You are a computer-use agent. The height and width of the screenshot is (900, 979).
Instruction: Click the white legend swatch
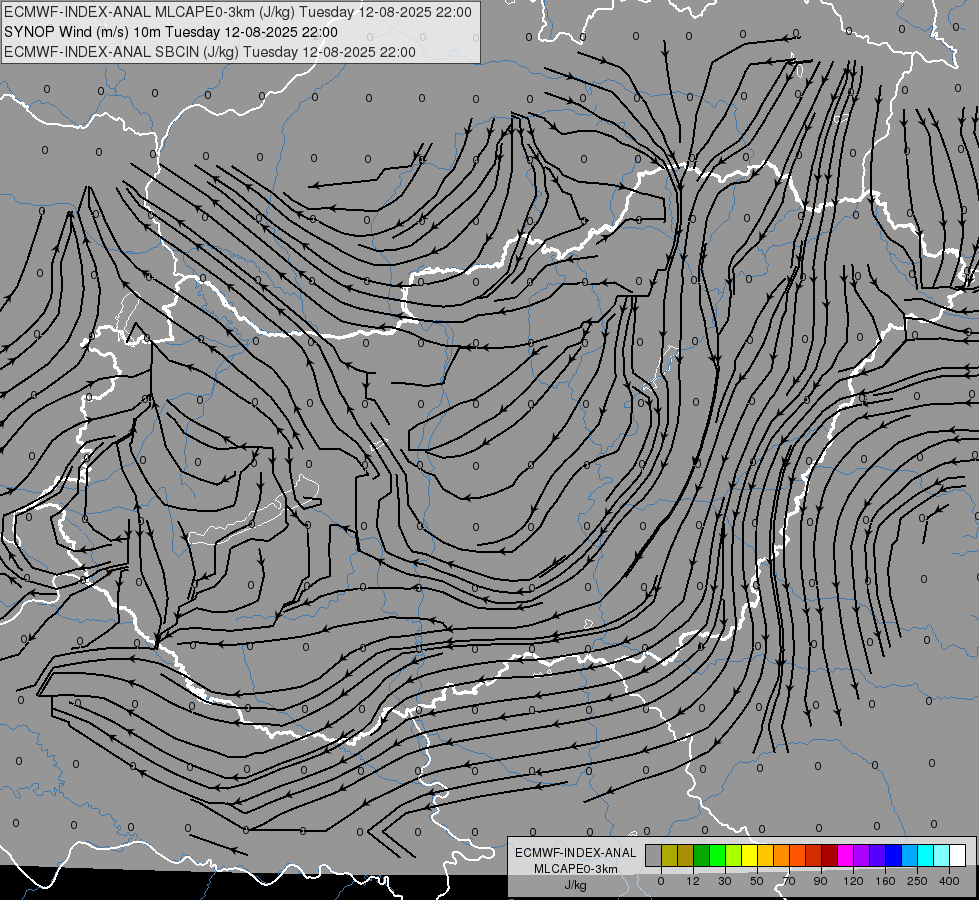(958, 855)
